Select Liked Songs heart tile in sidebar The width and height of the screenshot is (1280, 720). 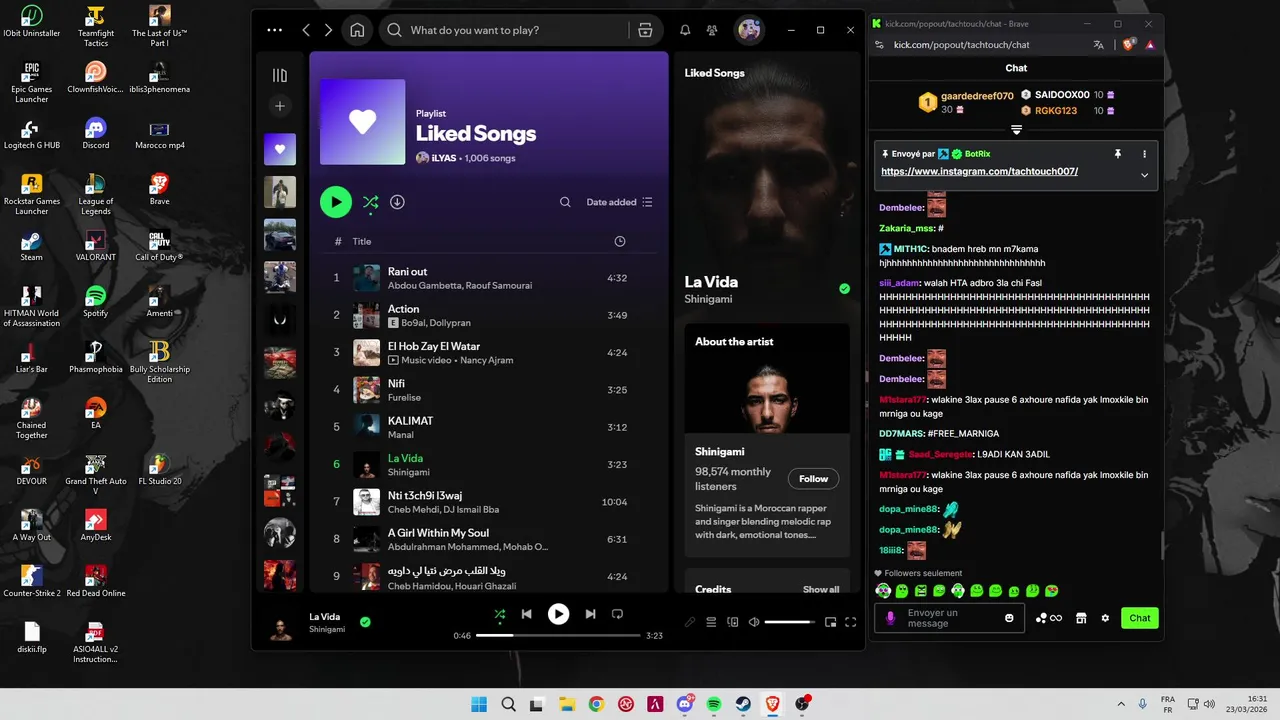coord(280,149)
